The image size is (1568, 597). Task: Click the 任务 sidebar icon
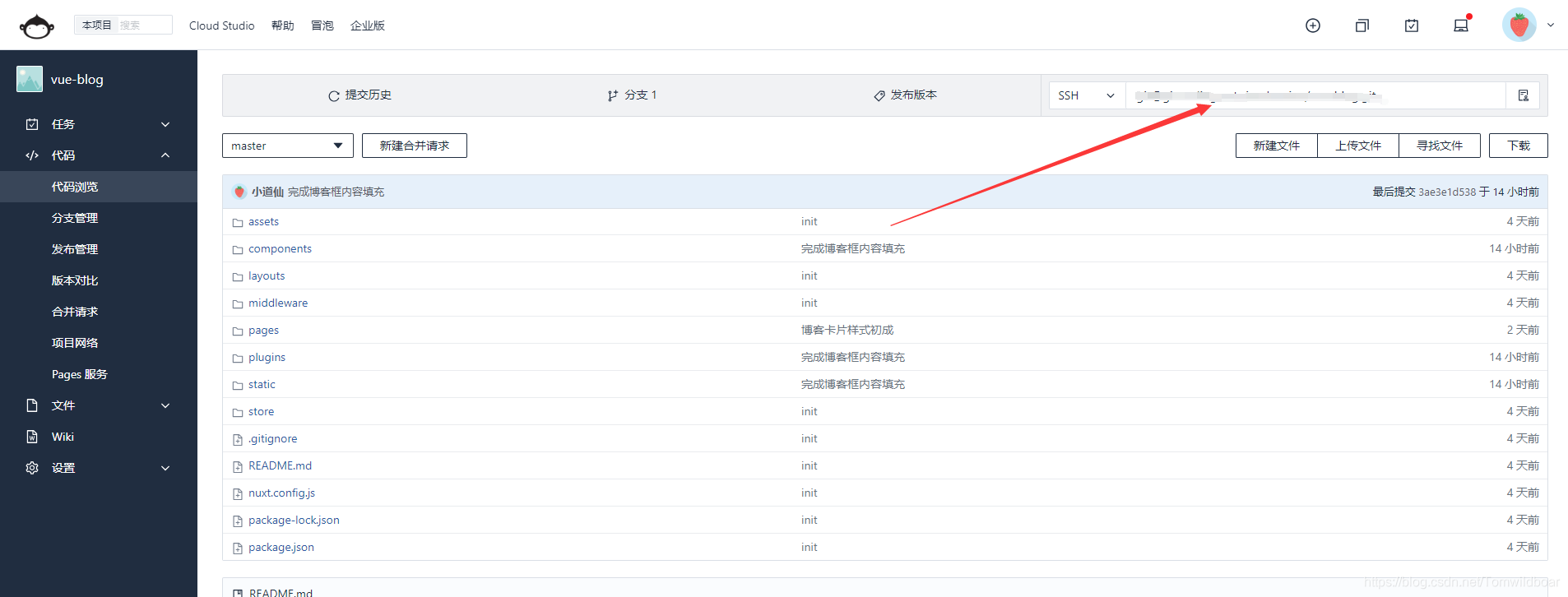[x=32, y=124]
